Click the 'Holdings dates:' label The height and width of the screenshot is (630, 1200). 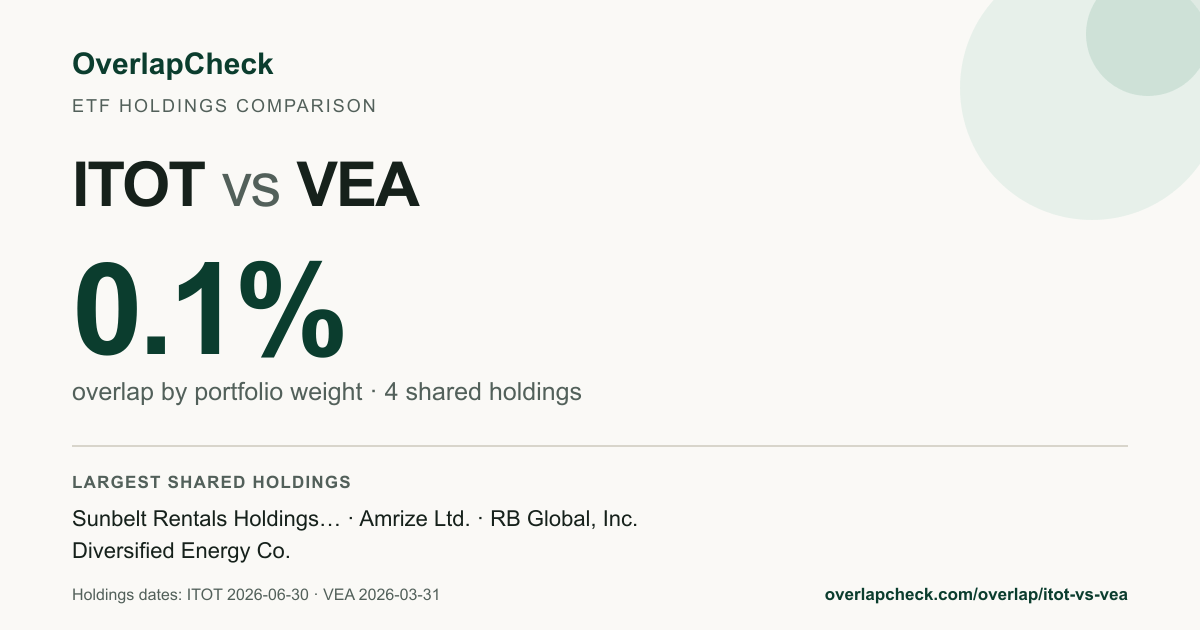127,595
